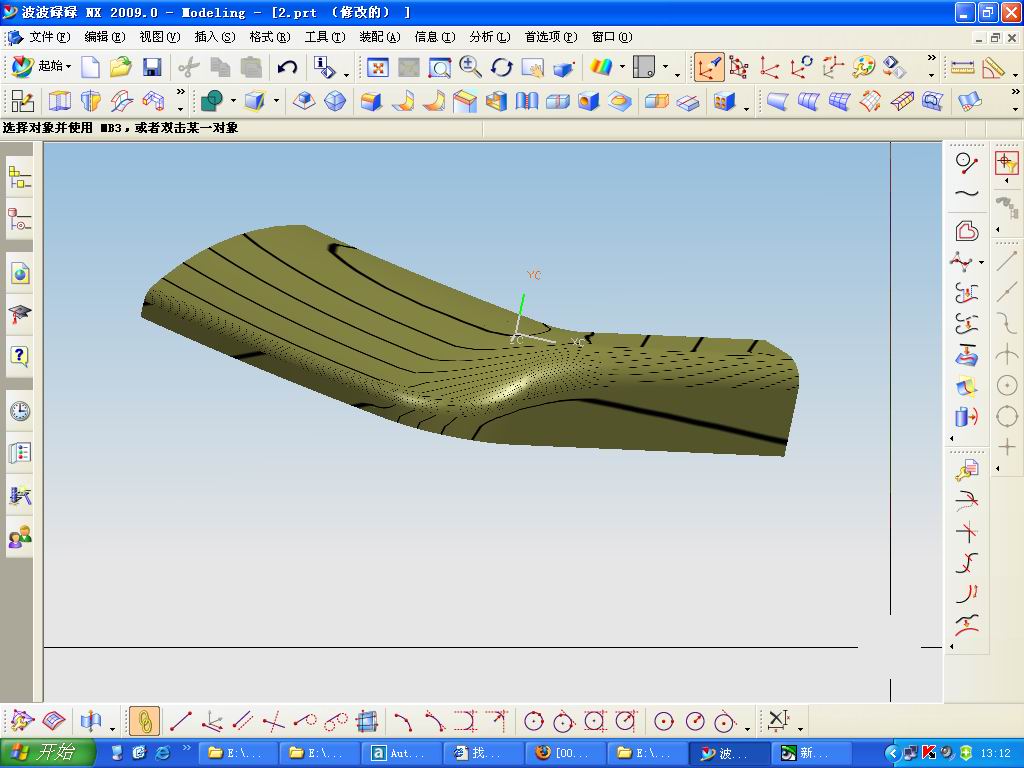Select the Line tool in the bottom curve toolbar
The height and width of the screenshot is (768, 1024).
coord(180,721)
